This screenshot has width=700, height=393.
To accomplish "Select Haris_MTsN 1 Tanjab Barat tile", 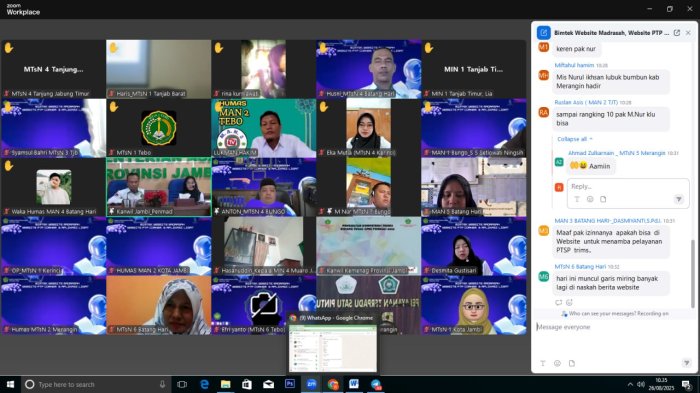I will [158, 69].
